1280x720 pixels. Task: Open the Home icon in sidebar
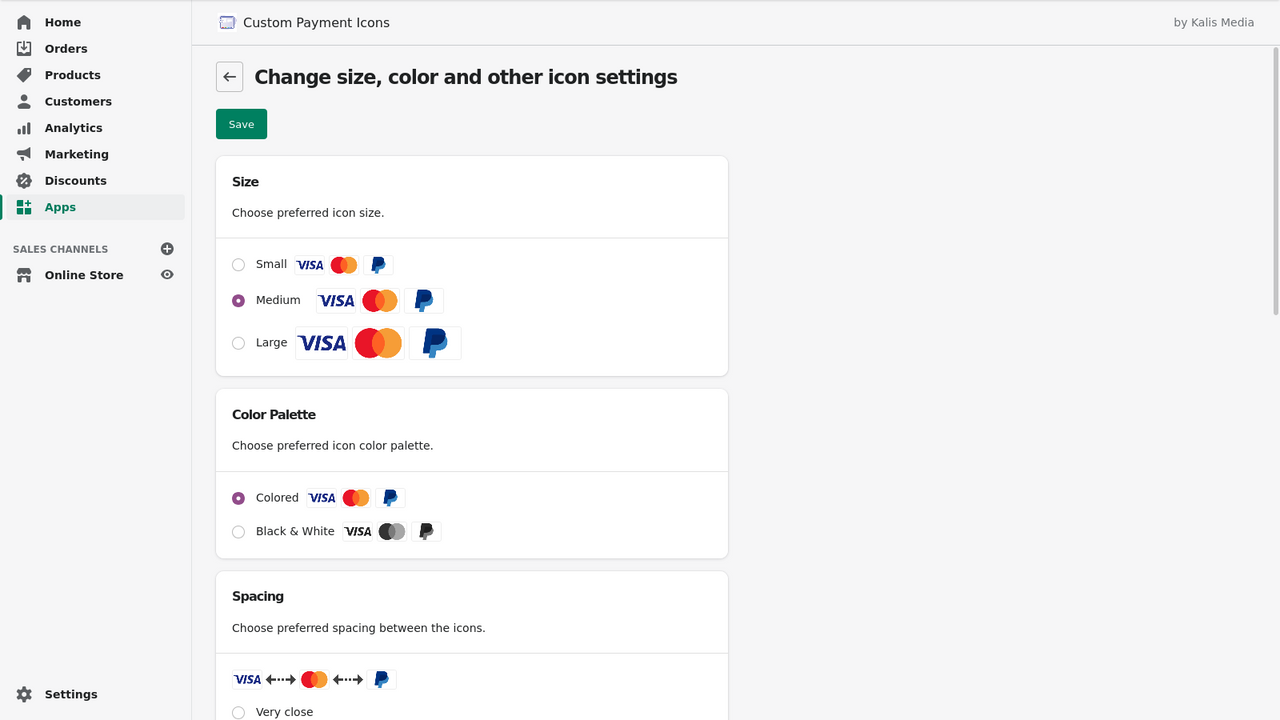click(22, 22)
